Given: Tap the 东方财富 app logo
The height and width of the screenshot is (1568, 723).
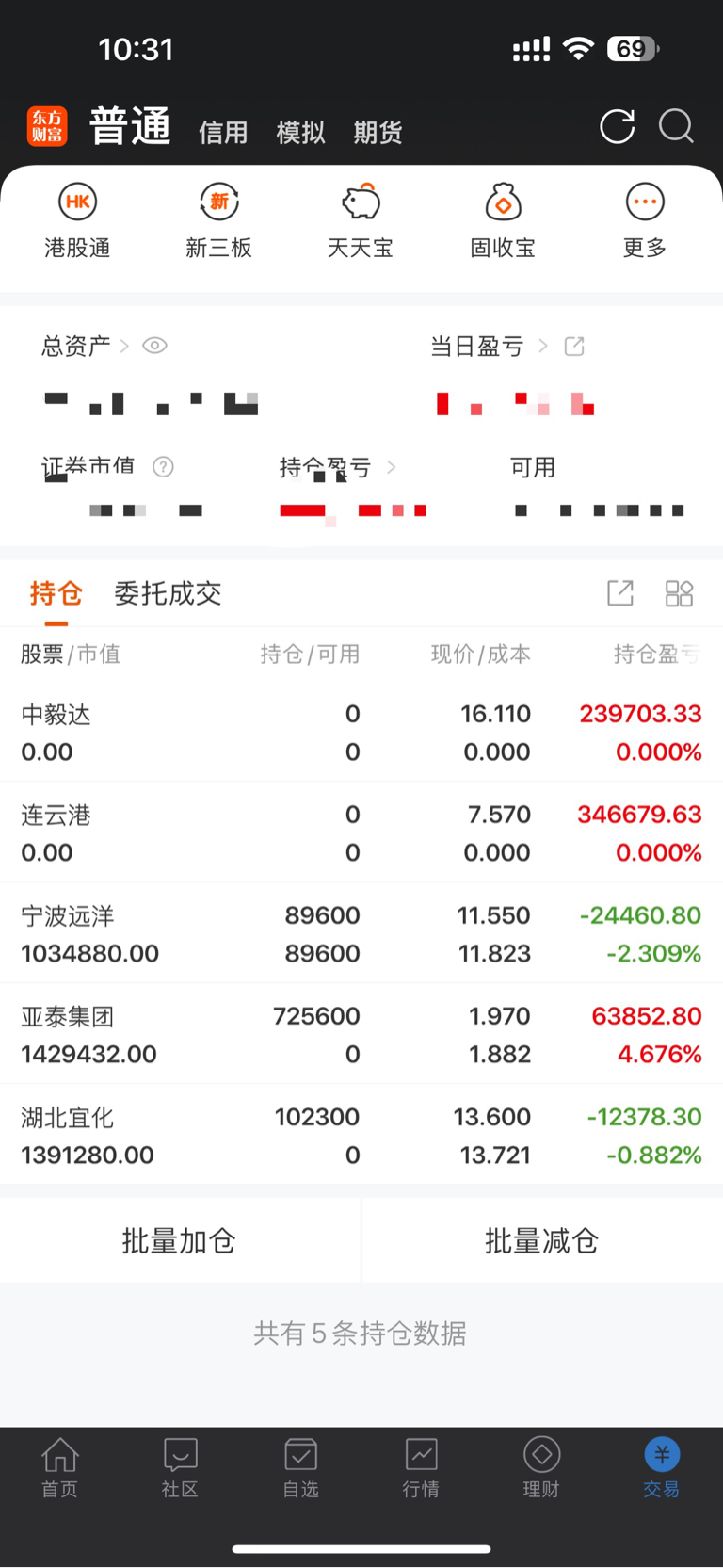Looking at the screenshot, I should [47, 126].
